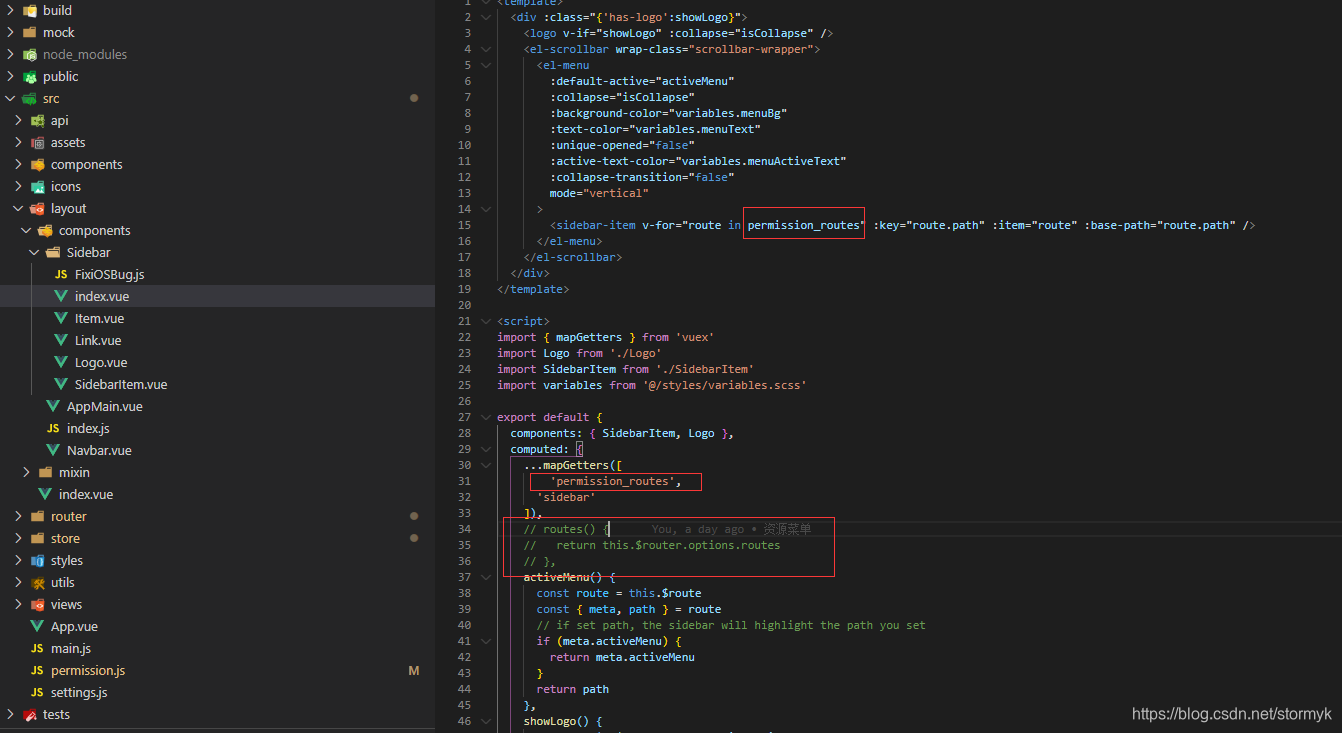Click the icons folder icon
Image resolution: width=1342 pixels, height=733 pixels.
pos(37,186)
